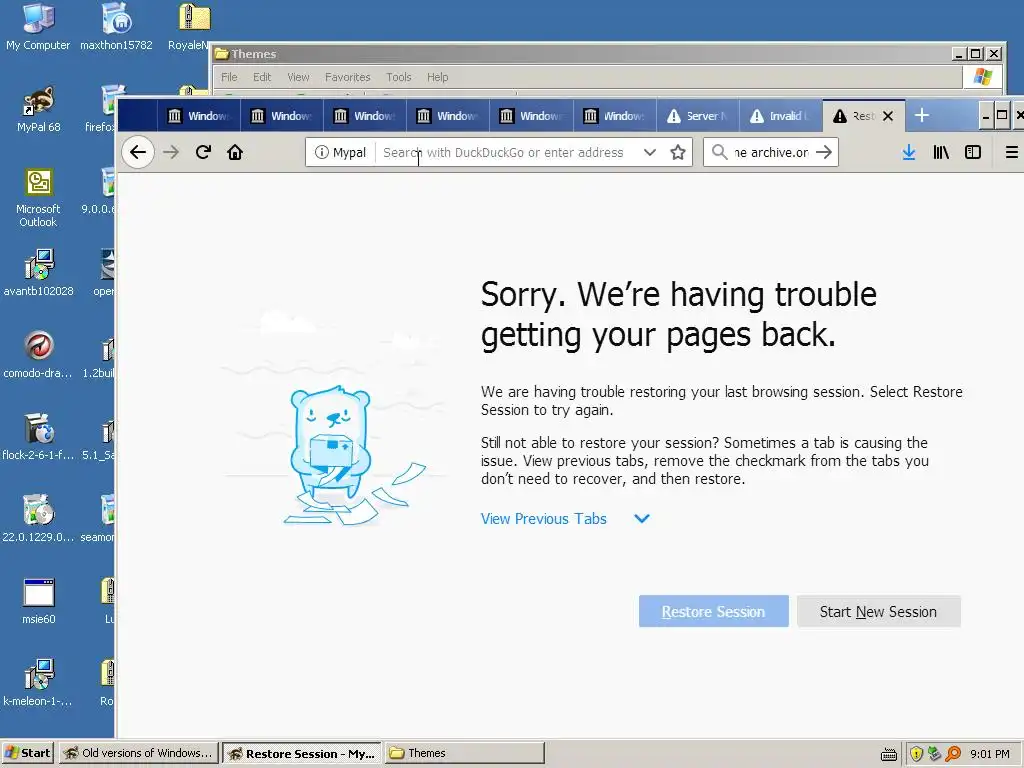
Task: Select the first Windows tab
Action: coord(199,116)
